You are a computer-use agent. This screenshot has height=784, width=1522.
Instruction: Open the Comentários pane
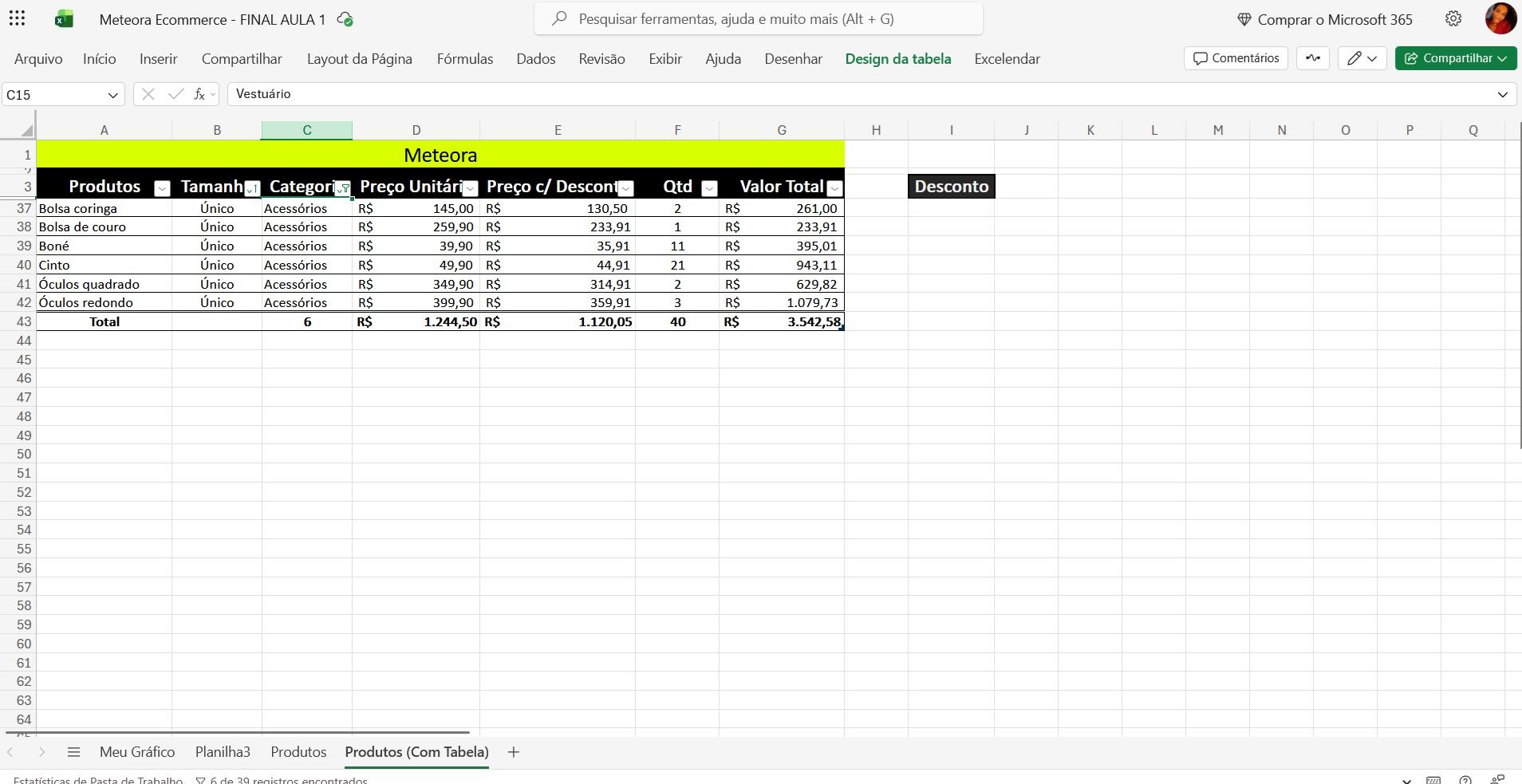pyautogui.click(x=1236, y=58)
